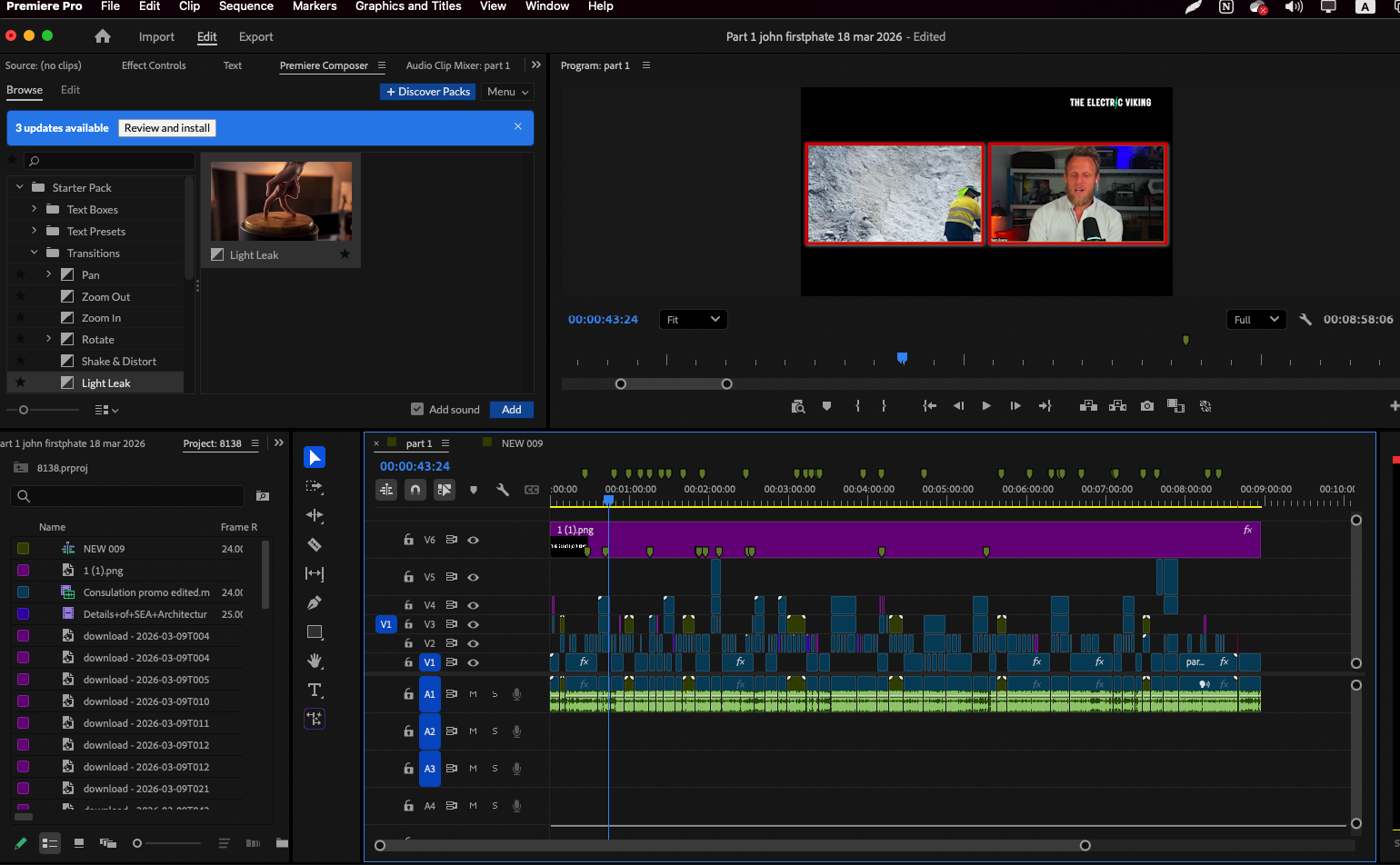
Task: Mute the A1 audio track
Action: click(x=472, y=693)
